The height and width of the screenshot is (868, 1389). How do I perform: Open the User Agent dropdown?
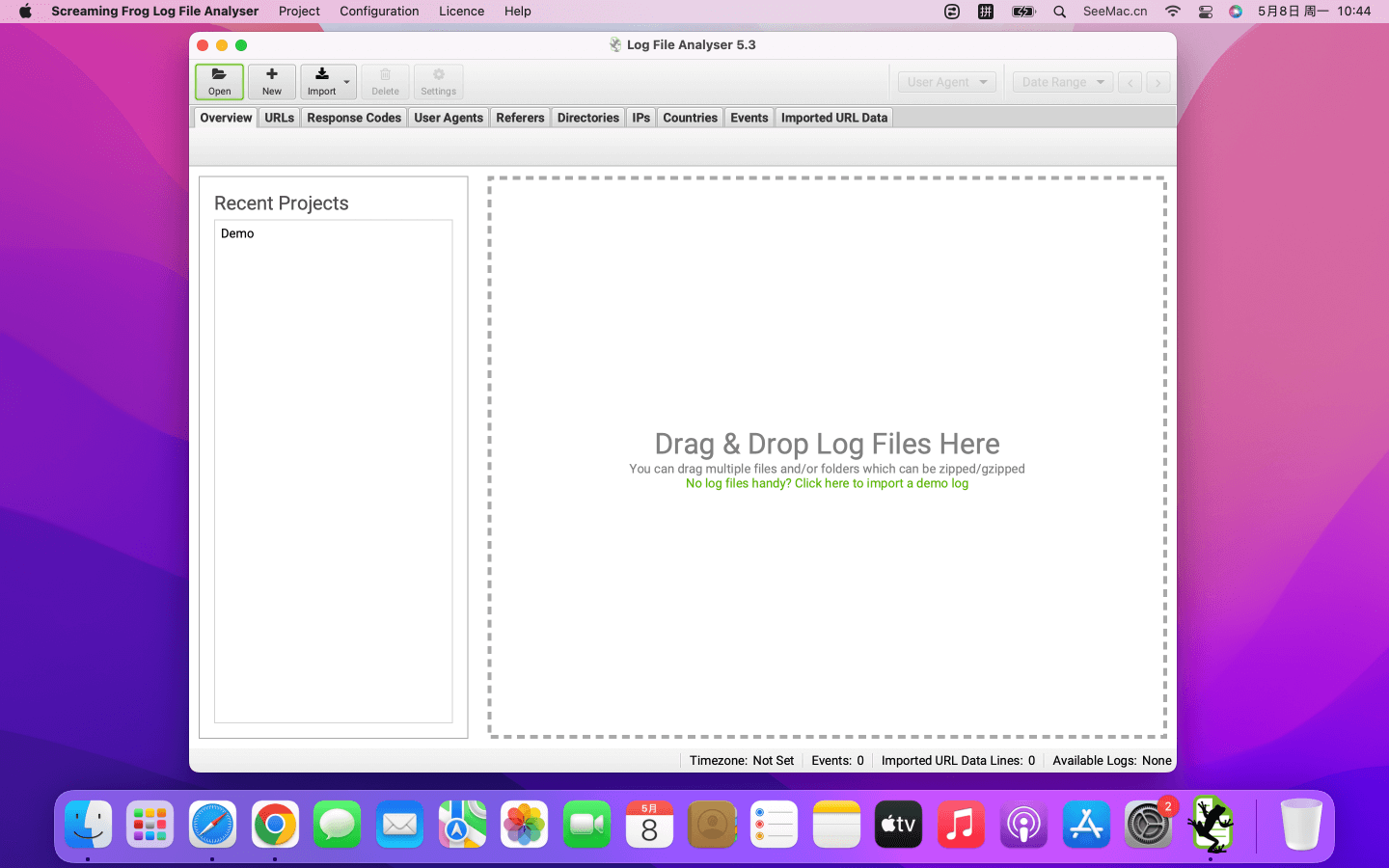[946, 82]
